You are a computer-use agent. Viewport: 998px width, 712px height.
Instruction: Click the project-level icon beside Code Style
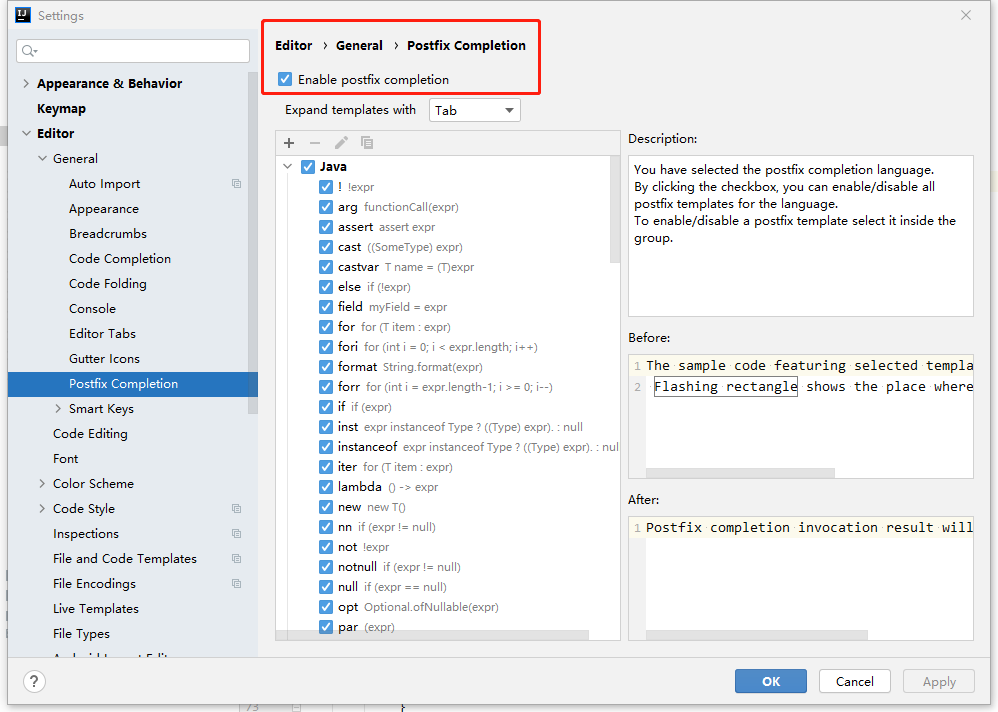(237, 509)
